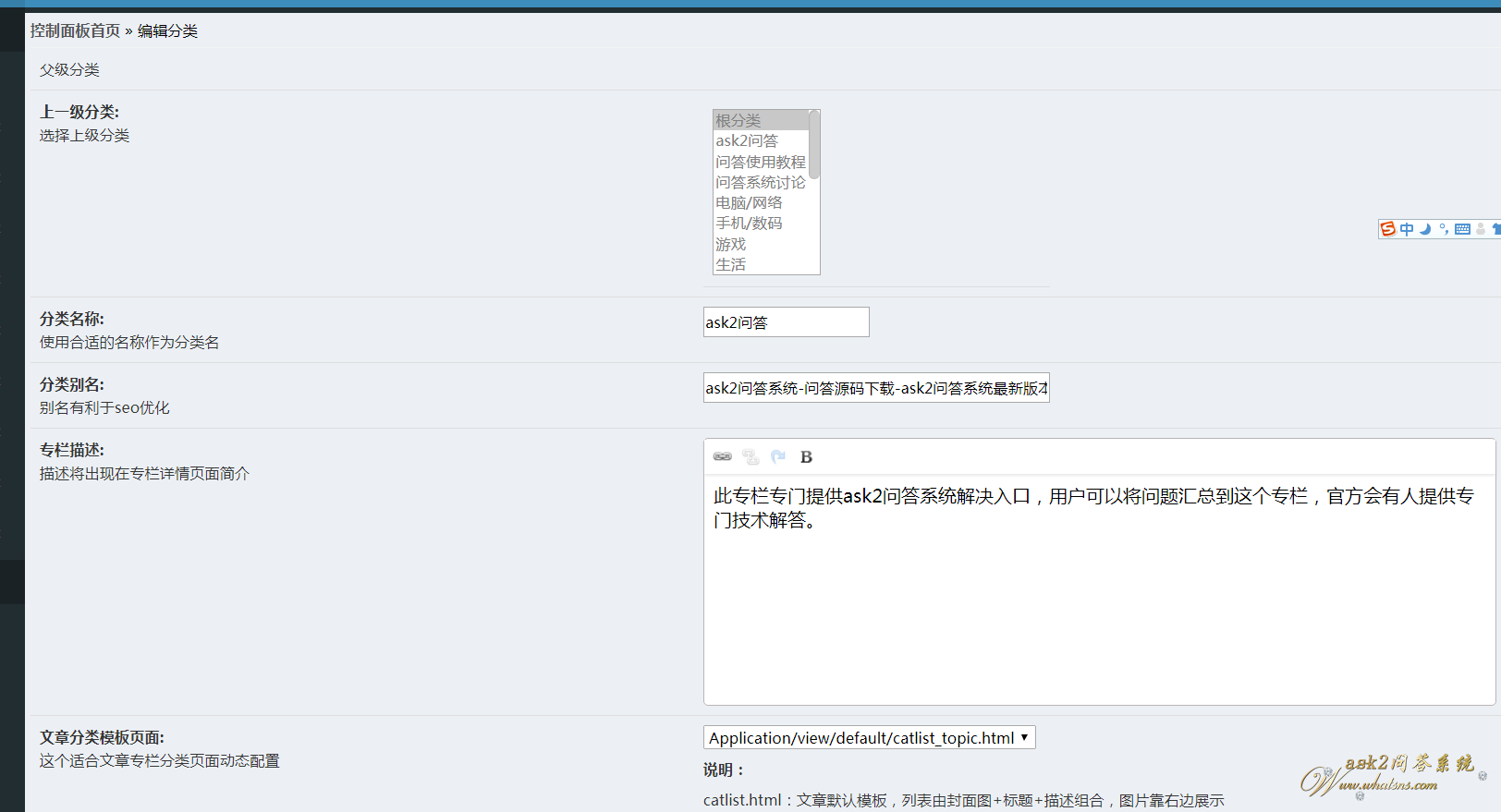Click the 分类别名 alias input field
The width and height of the screenshot is (1501, 812).
pos(876,388)
